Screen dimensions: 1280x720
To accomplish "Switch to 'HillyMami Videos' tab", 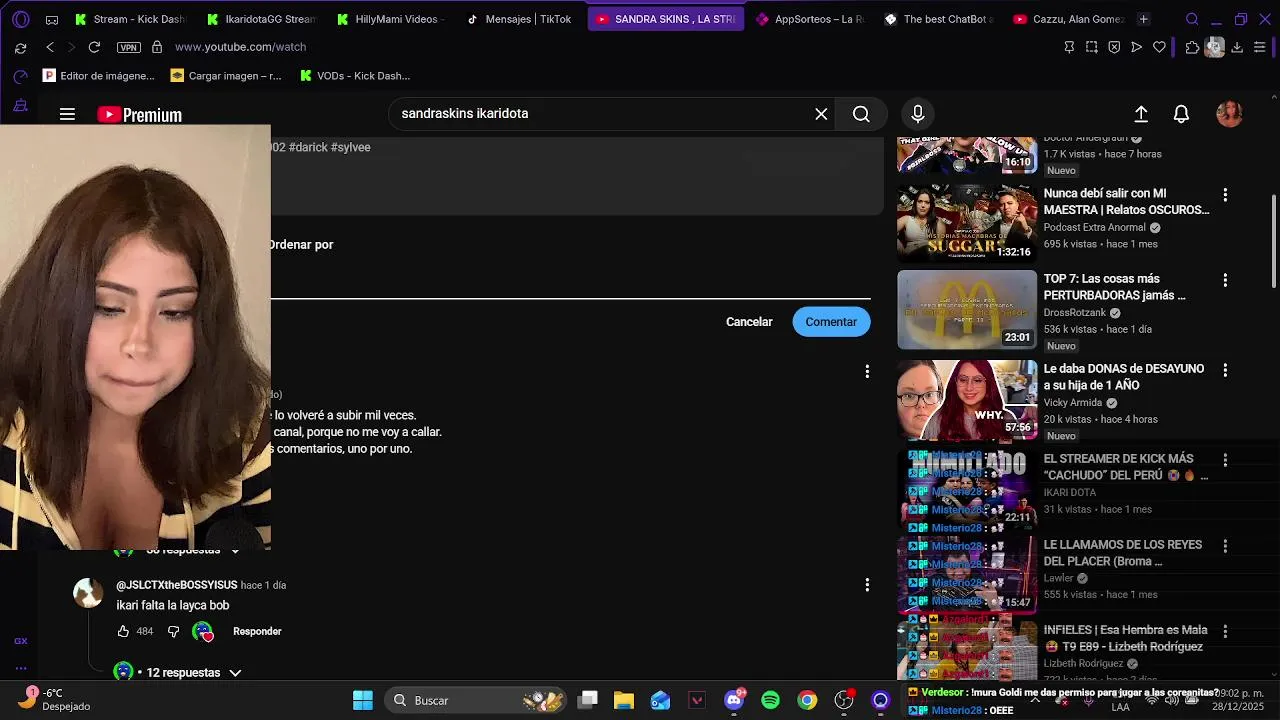I will coord(392,19).
